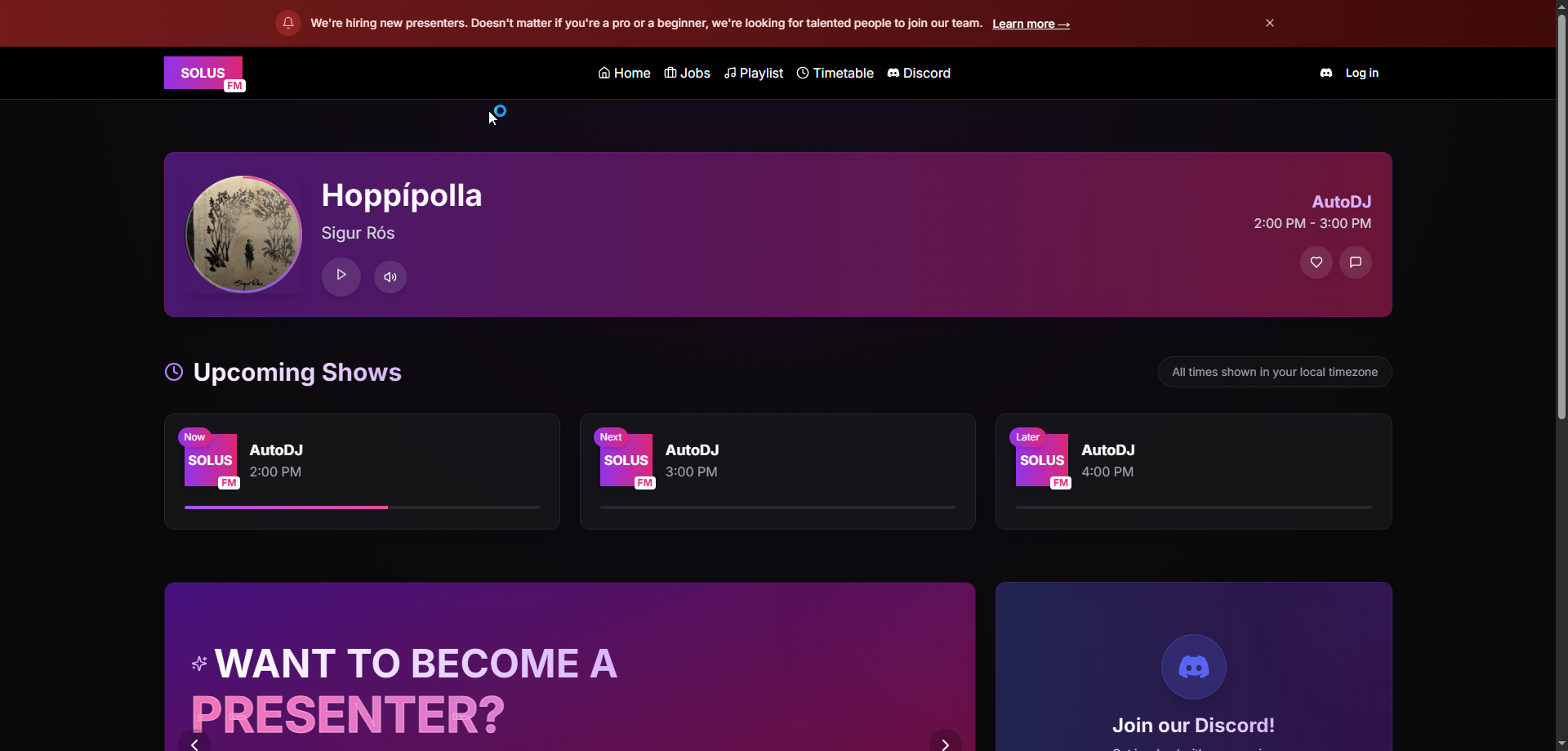
Task: Click the progress bar of the 4:00 PM show
Action: click(1194, 507)
